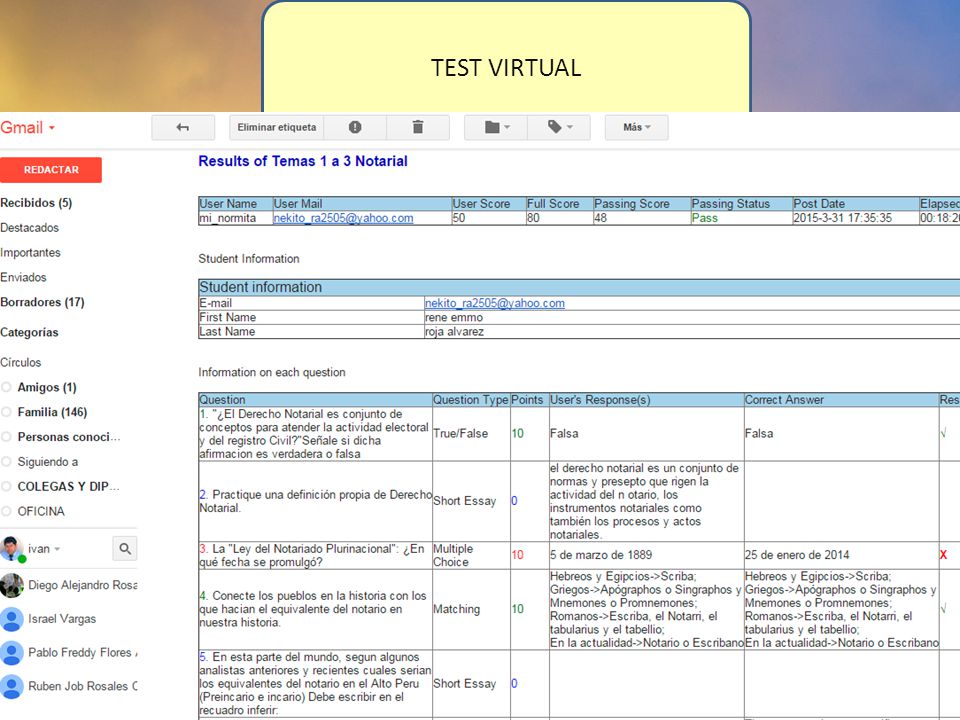Open the Más dropdown menu
This screenshot has width=960, height=720.
click(x=637, y=127)
